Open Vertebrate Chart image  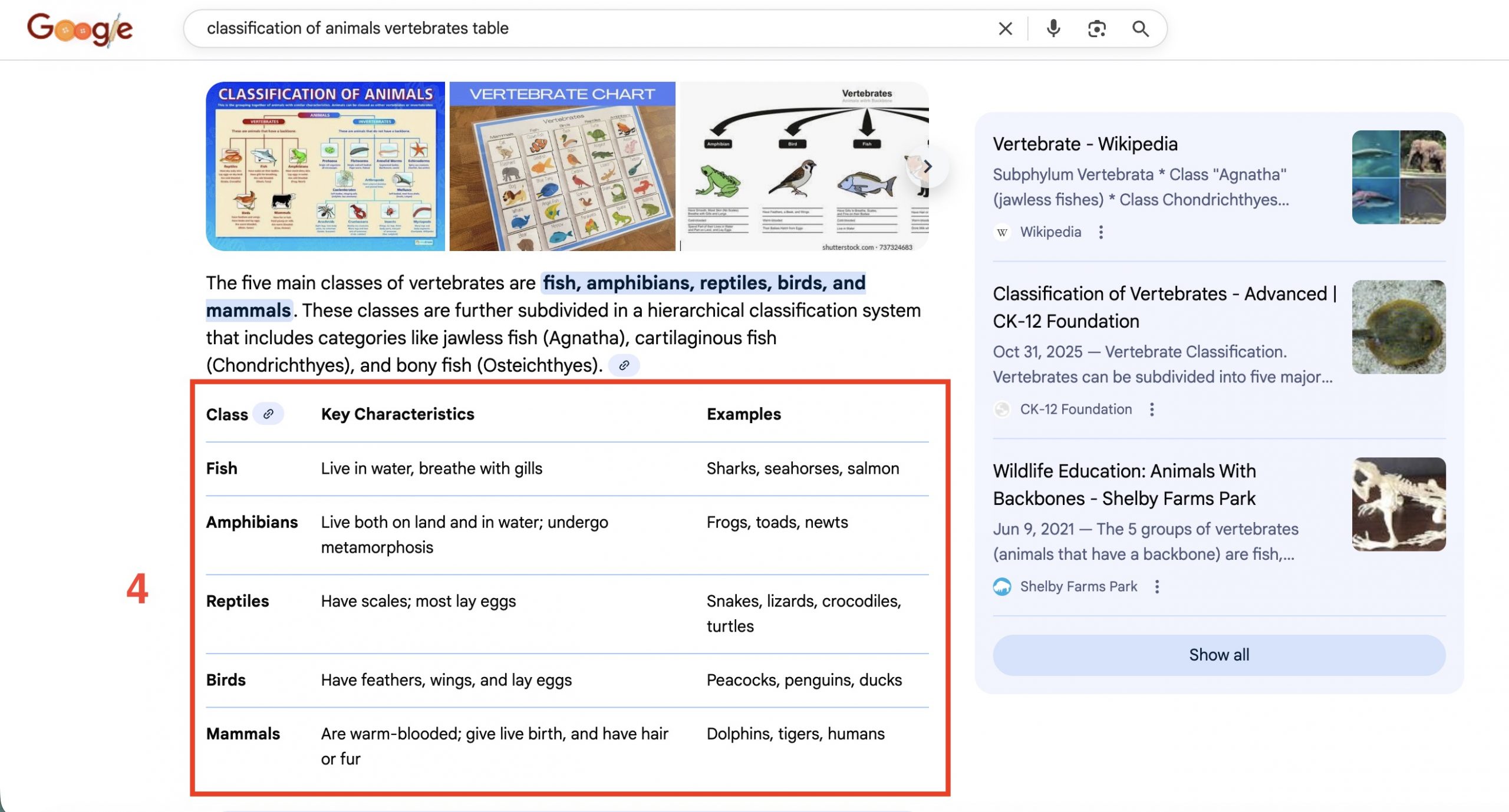[562, 167]
